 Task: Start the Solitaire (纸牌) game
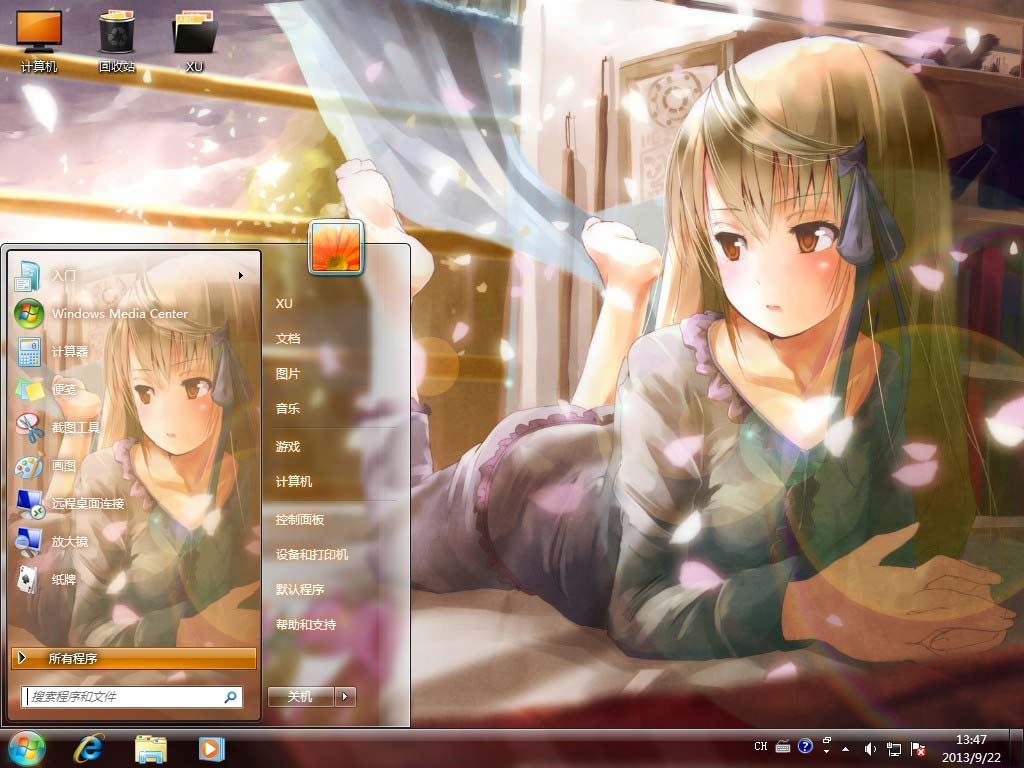63,579
